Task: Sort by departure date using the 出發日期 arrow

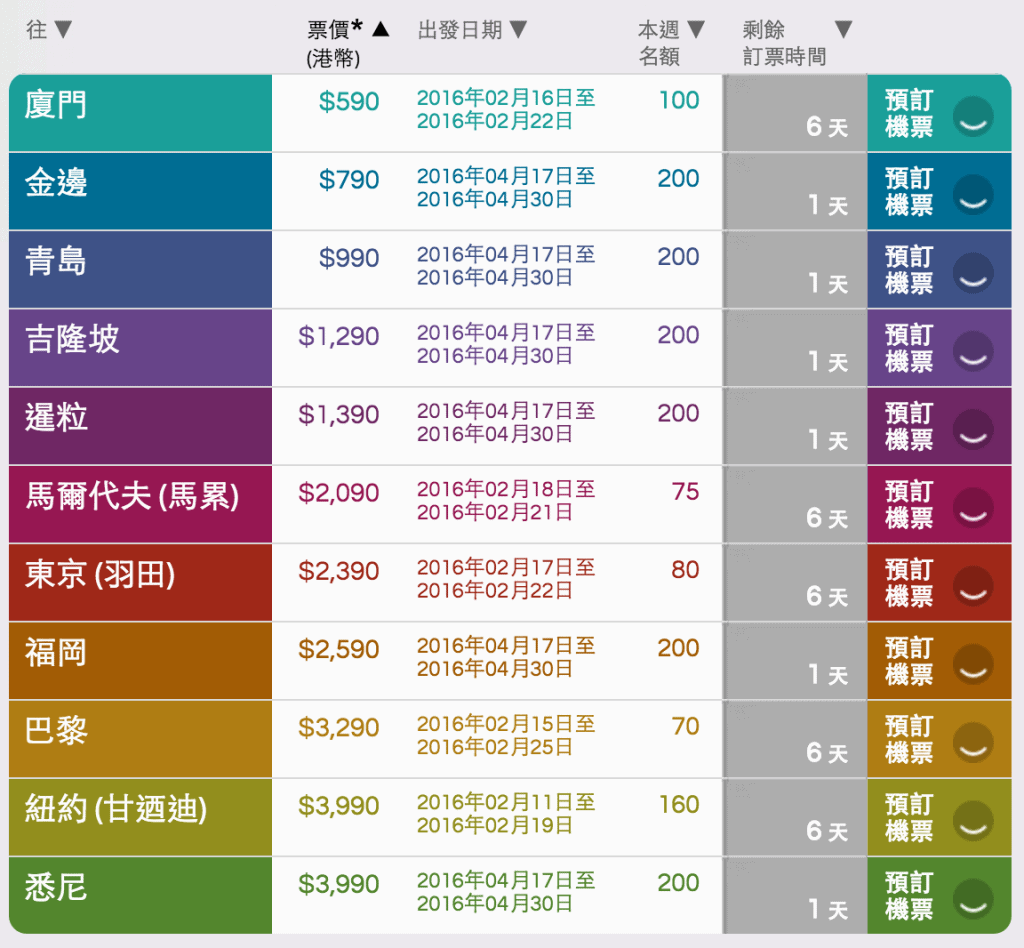Action: click(x=518, y=30)
